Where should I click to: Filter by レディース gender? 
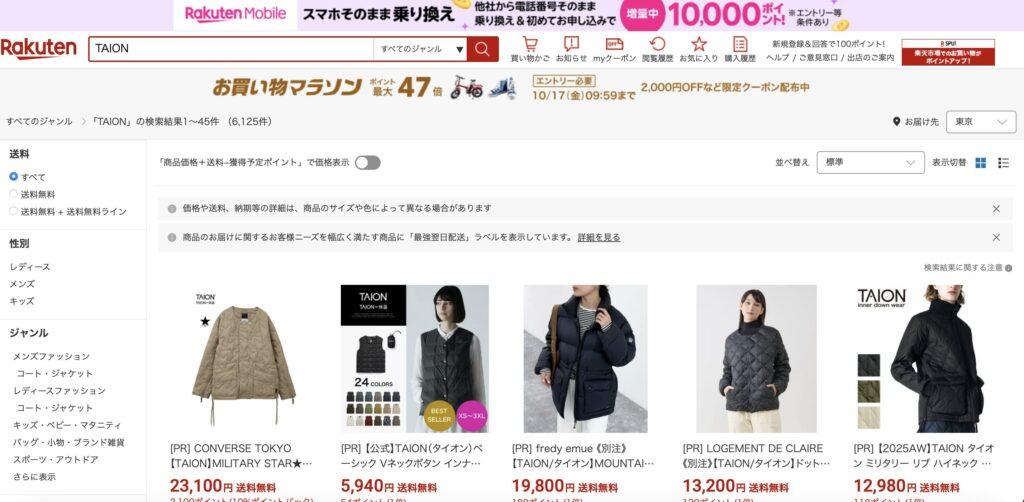click(x=30, y=267)
